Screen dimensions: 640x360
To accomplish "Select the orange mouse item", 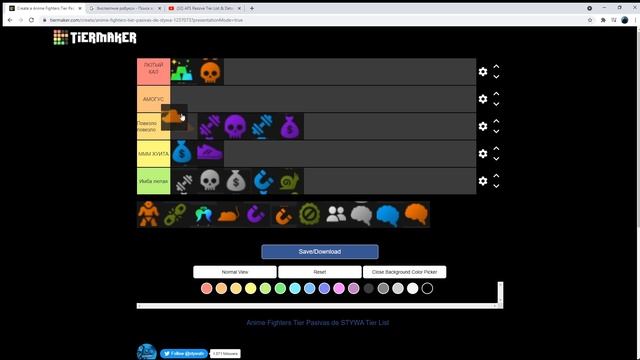I will (229, 214).
